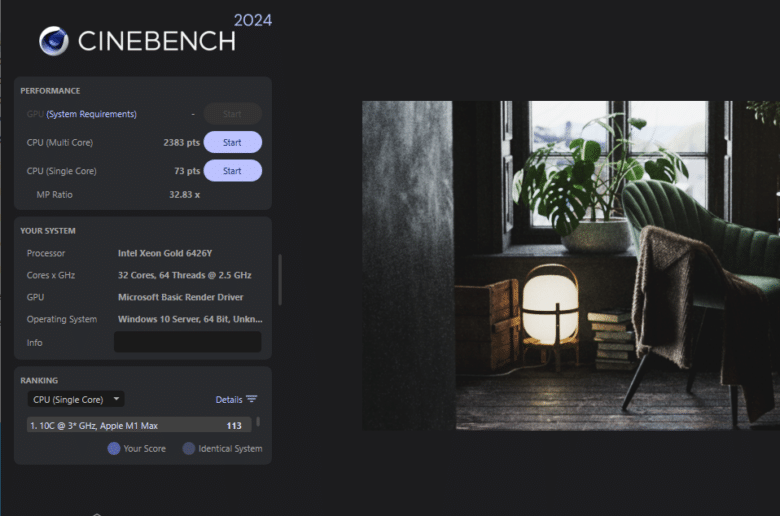
Task: Start the CPU Single Core benchmark
Action: coord(232,171)
